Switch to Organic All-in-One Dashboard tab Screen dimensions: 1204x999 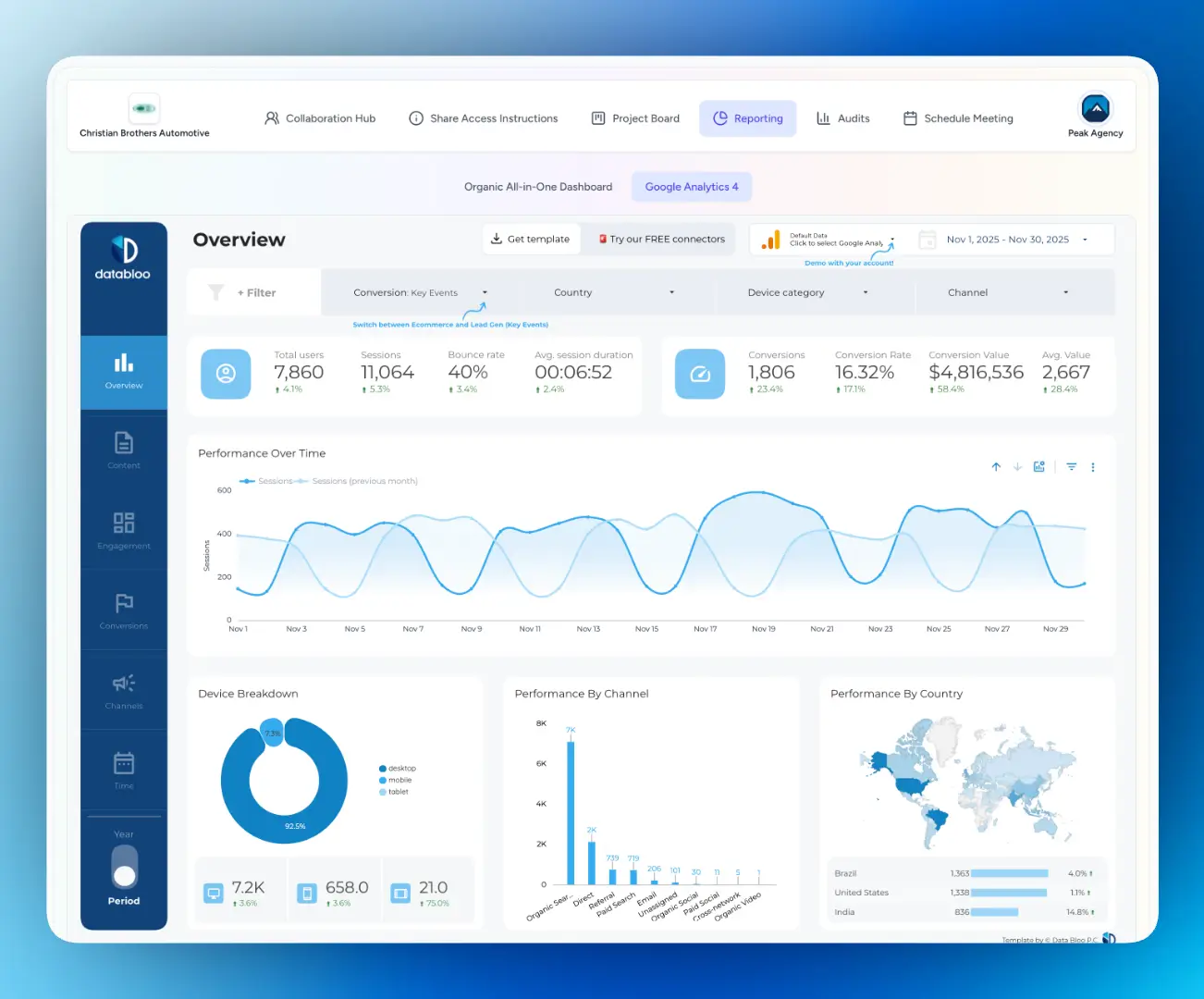537,187
